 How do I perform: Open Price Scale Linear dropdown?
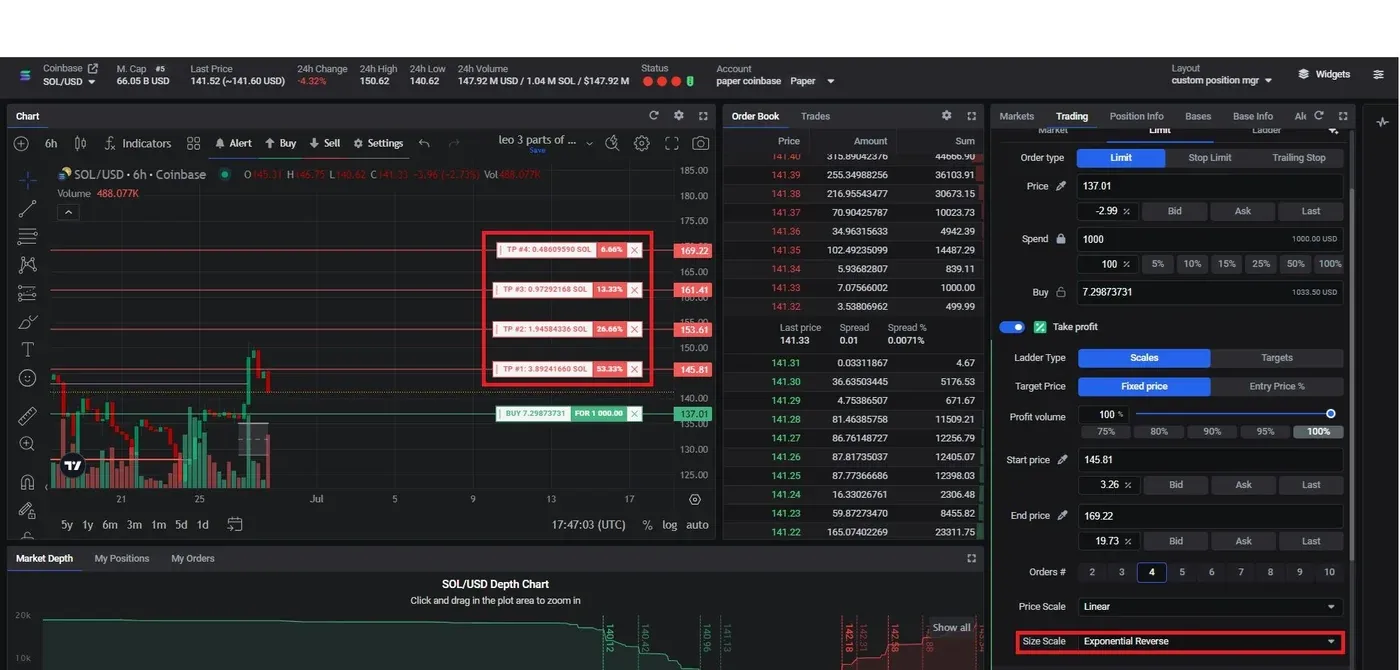[x=1210, y=607]
